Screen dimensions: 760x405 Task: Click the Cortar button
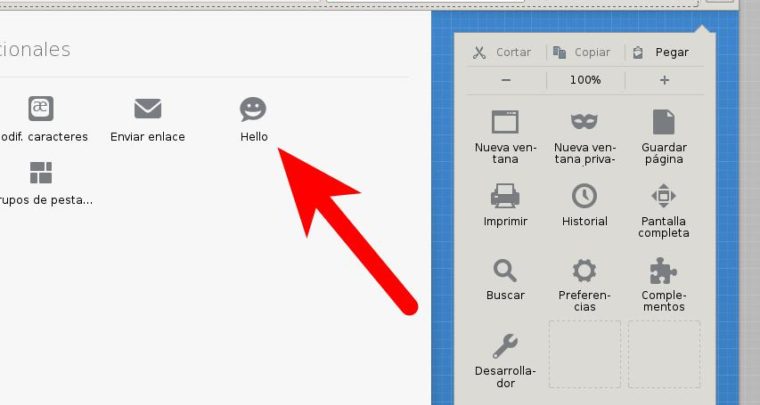(504, 52)
